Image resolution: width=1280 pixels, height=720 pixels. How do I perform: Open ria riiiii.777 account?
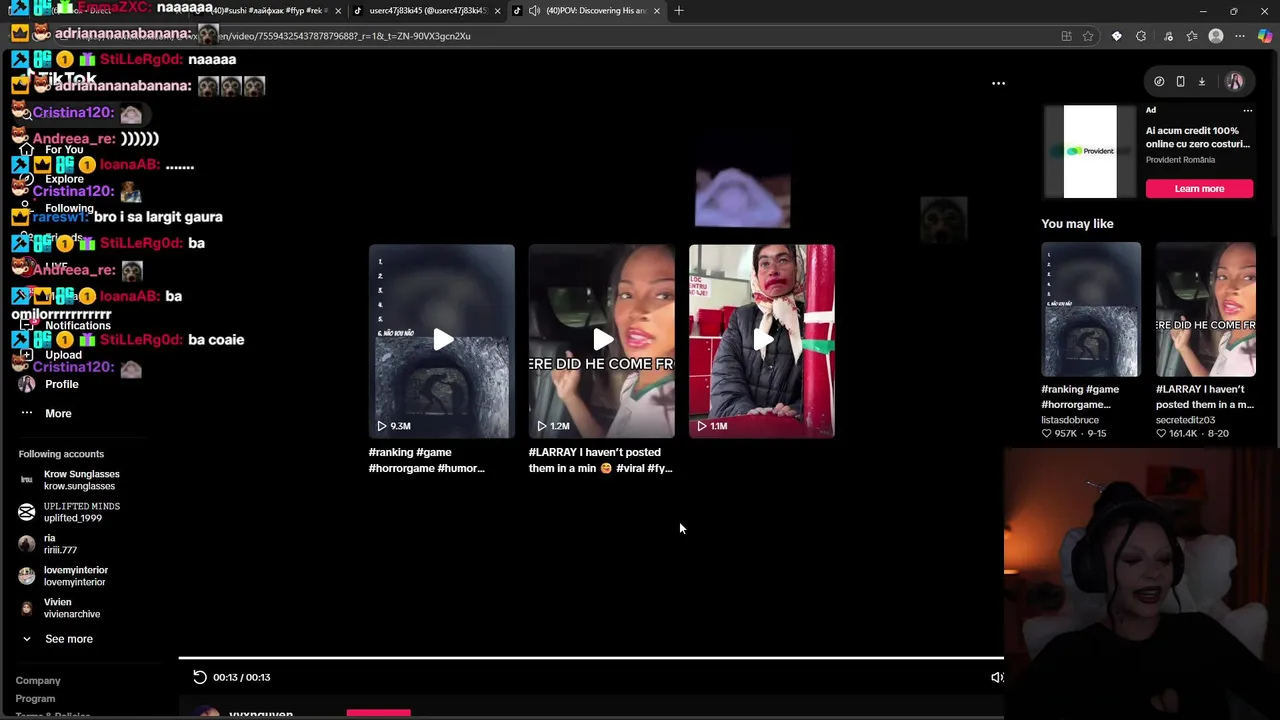pos(60,544)
